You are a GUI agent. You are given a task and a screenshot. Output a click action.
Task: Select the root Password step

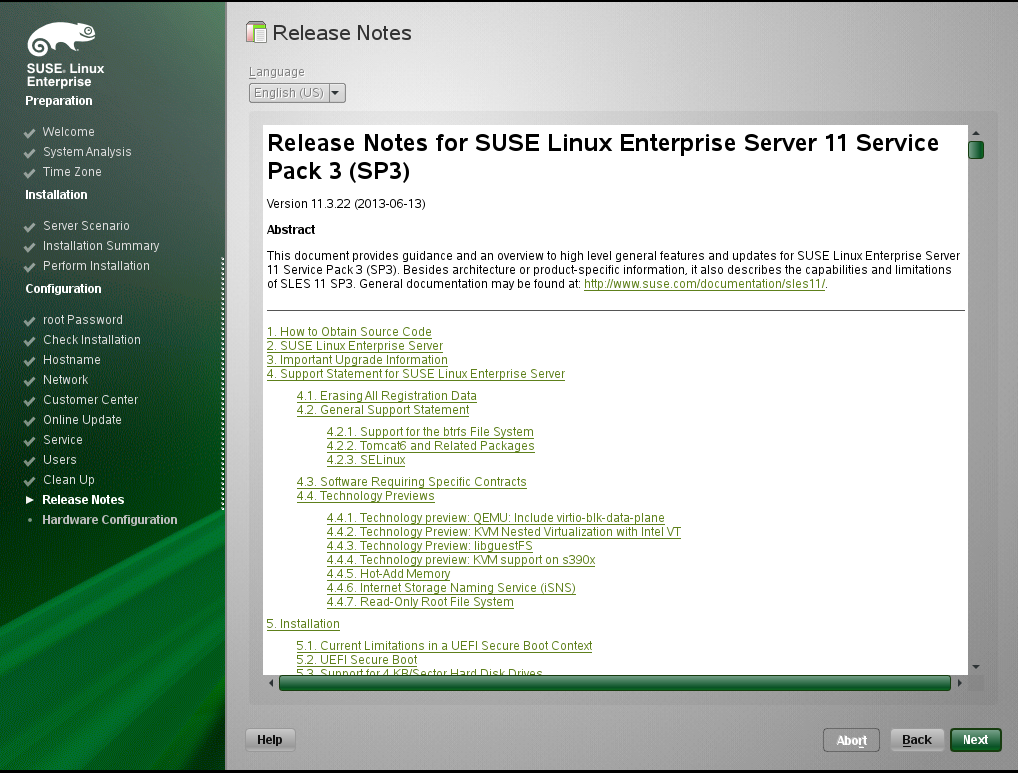click(x=82, y=320)
